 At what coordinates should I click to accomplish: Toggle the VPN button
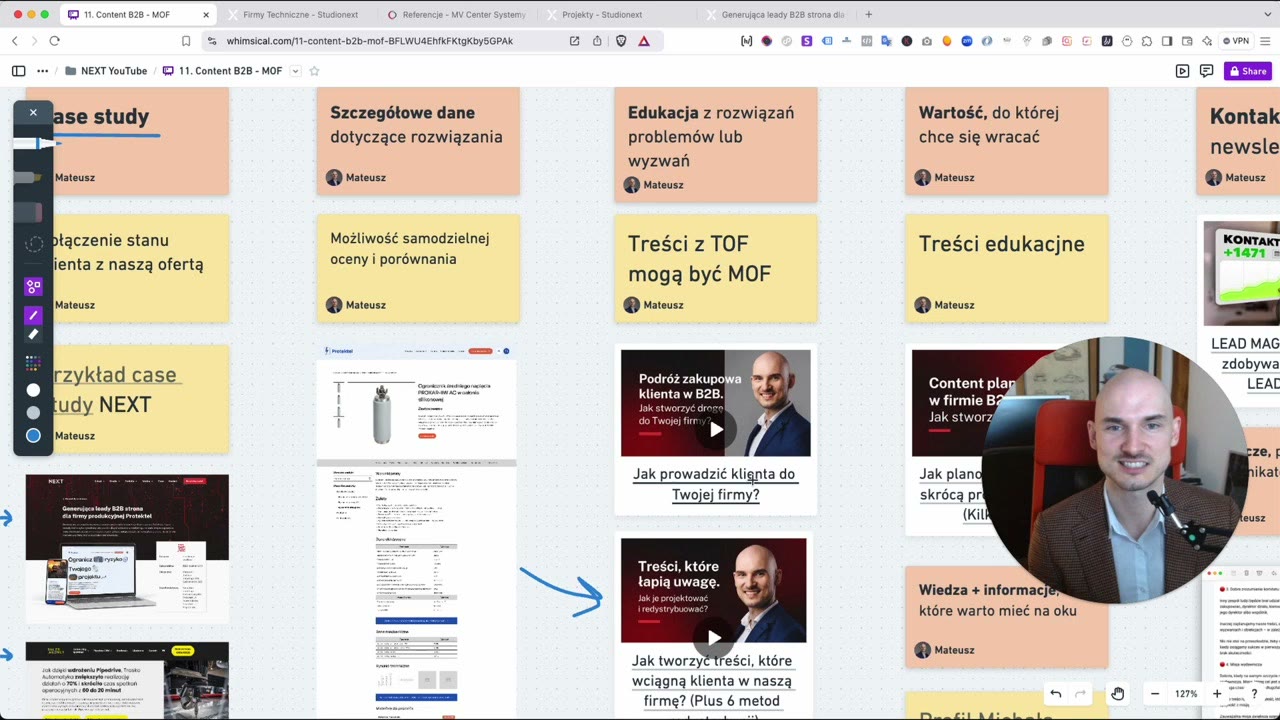coord(1236,41)
